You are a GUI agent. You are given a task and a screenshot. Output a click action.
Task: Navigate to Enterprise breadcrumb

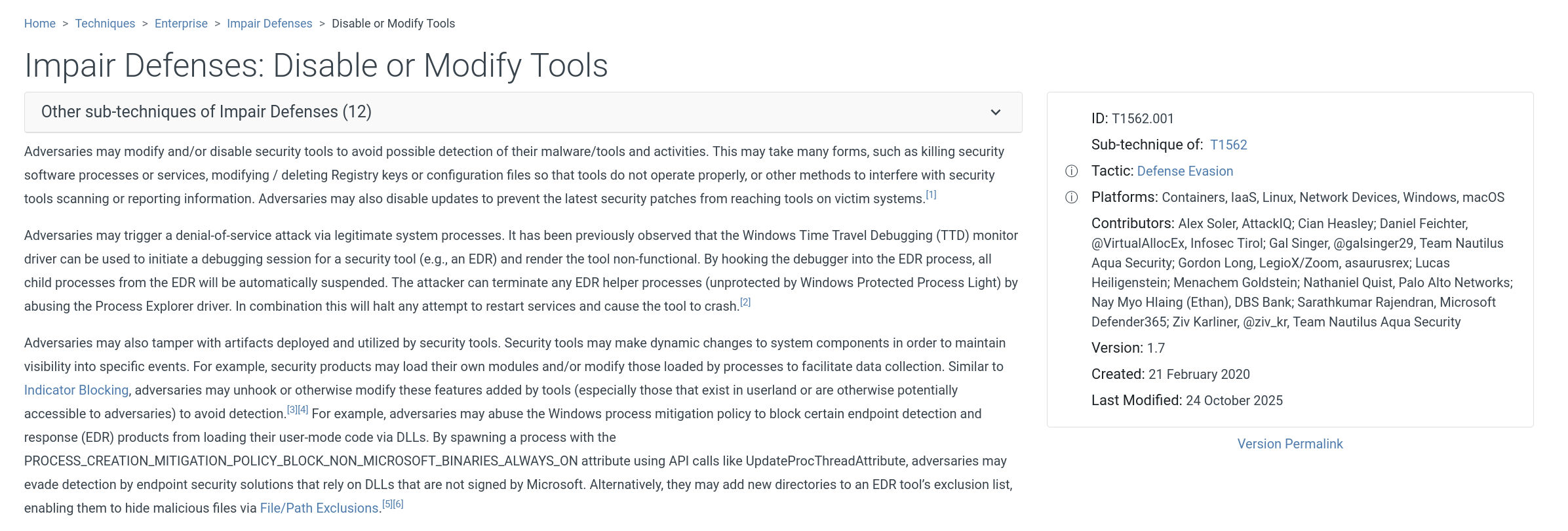181,24
